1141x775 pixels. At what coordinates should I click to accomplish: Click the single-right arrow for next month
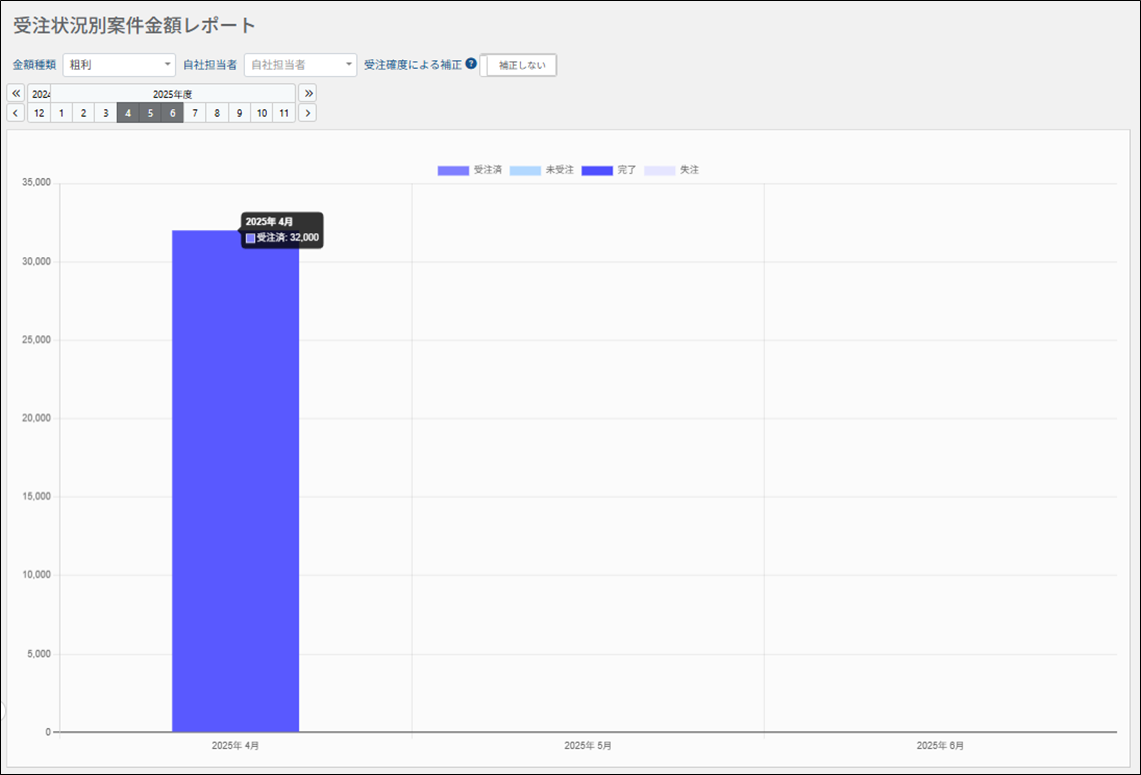(x=308, y=113)
